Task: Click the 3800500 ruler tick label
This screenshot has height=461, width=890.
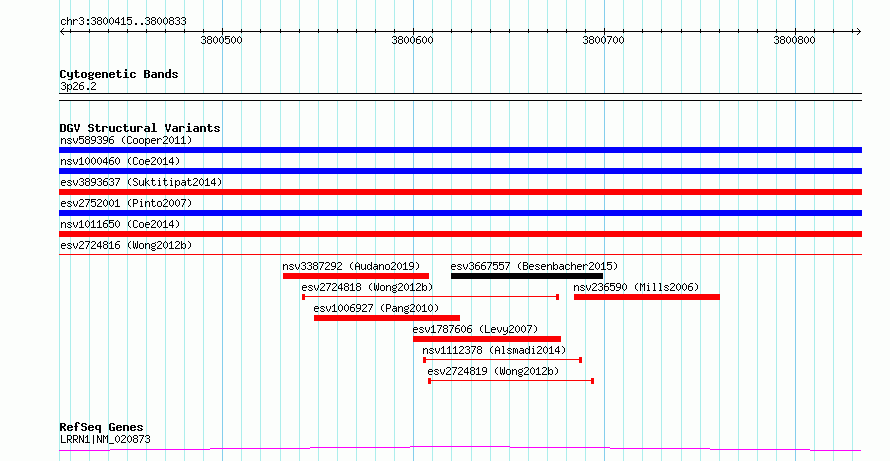Action: (x=221, y=40)
